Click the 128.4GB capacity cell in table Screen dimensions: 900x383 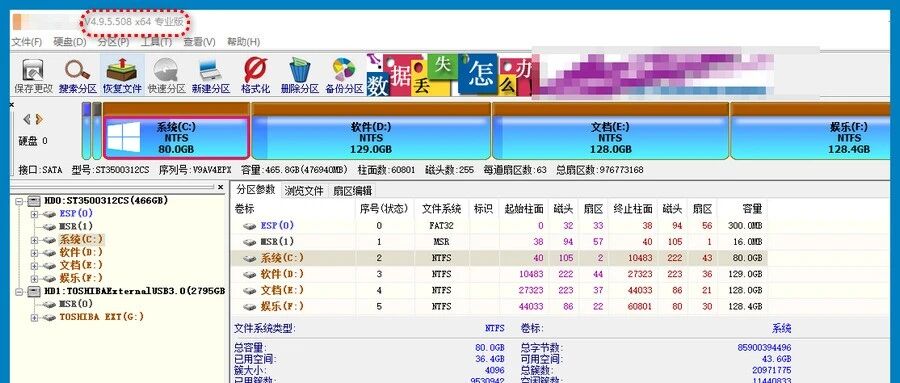click(744, 307)
